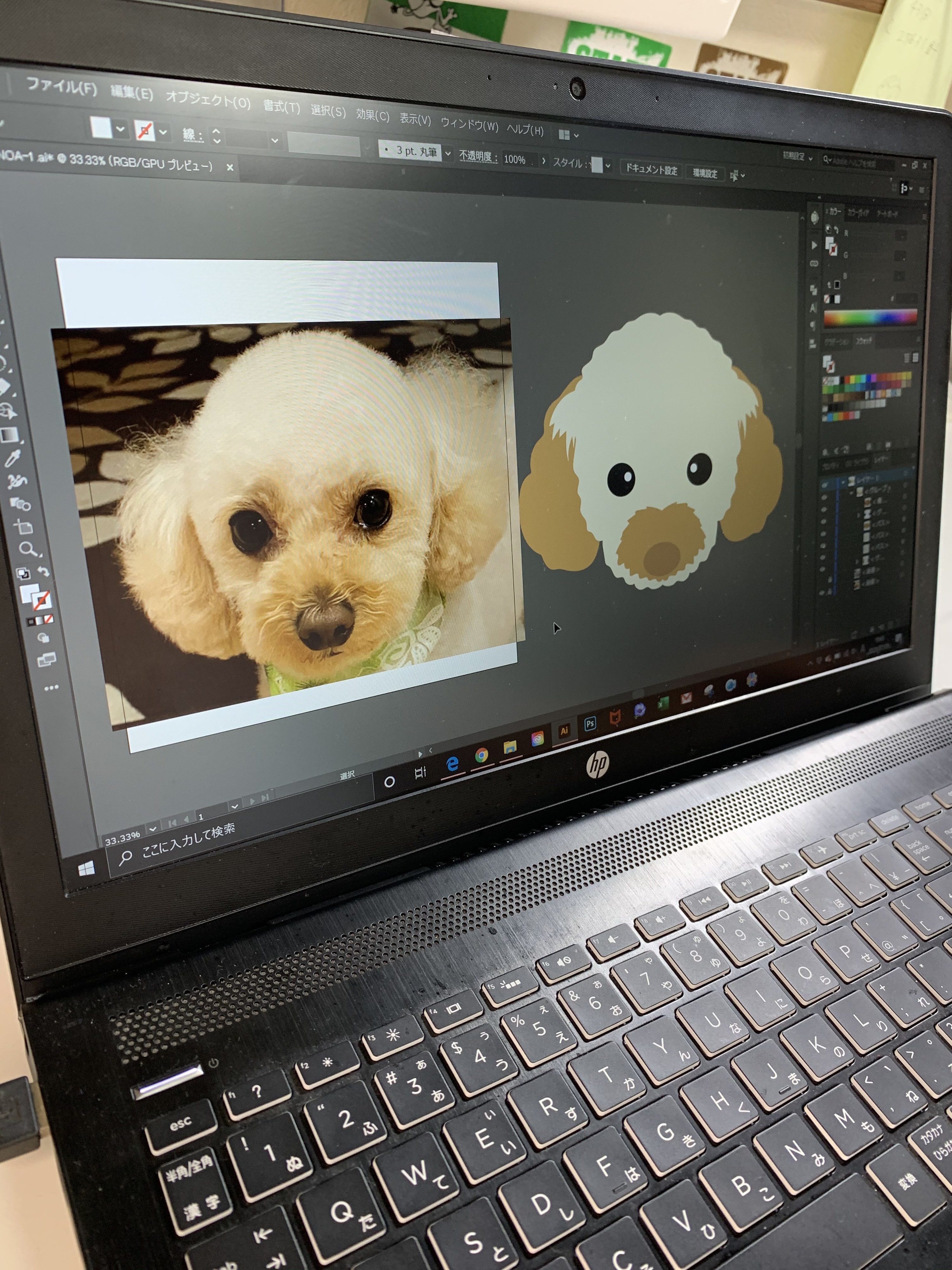Screen dimensions: 952x1270
Task: Expand the opacity 100% arrow
Action: tap(543, 161)
